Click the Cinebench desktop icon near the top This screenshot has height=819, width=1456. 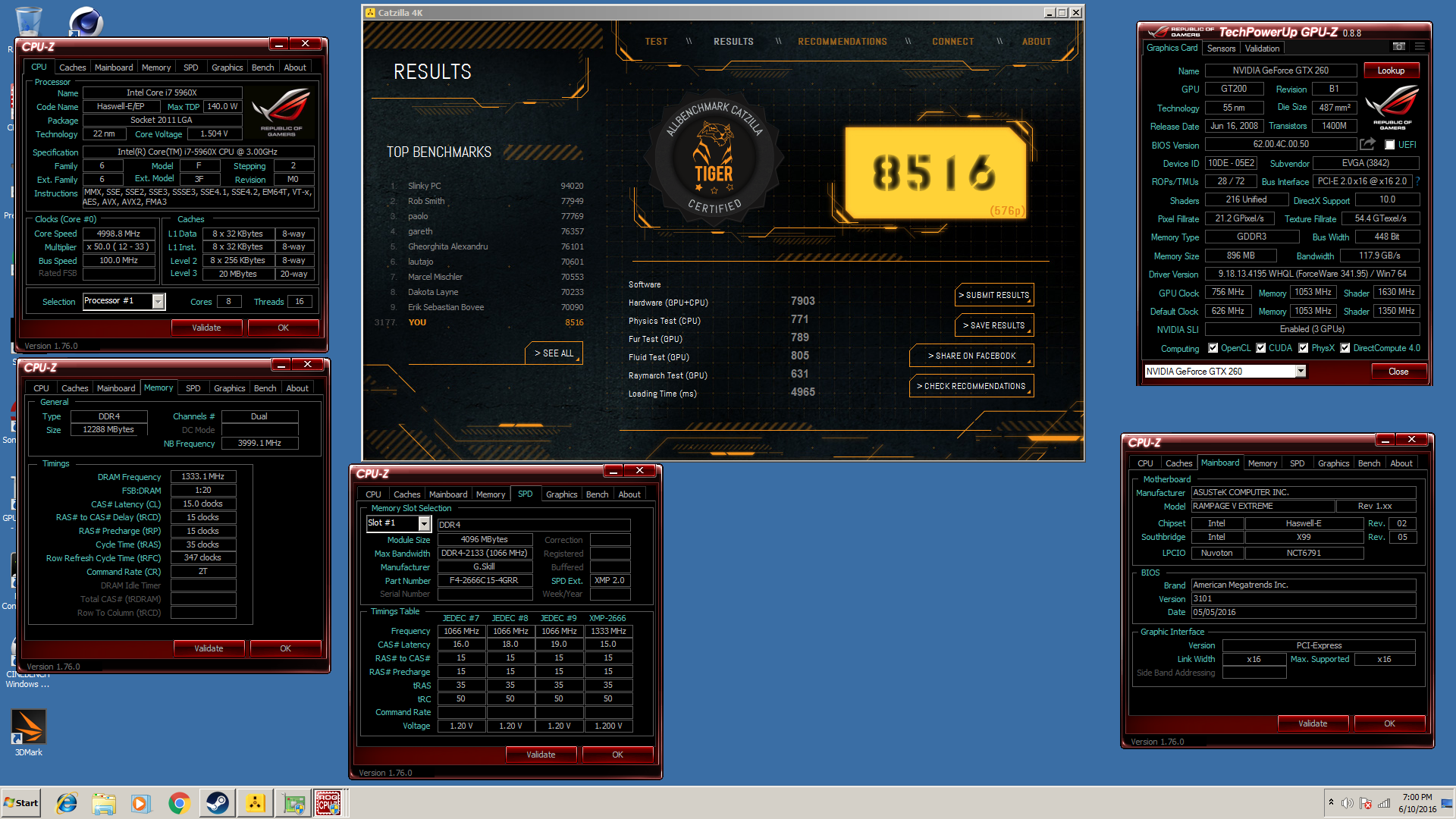click(85, 21)
